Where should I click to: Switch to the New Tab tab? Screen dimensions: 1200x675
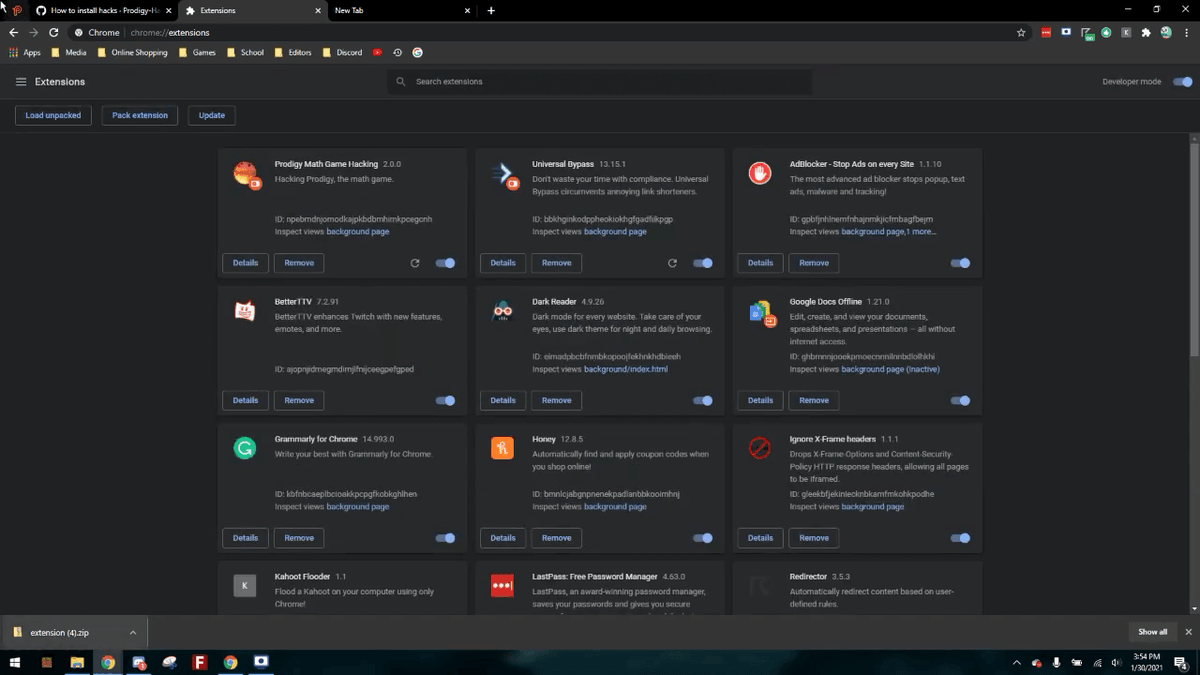coord(397,10)
